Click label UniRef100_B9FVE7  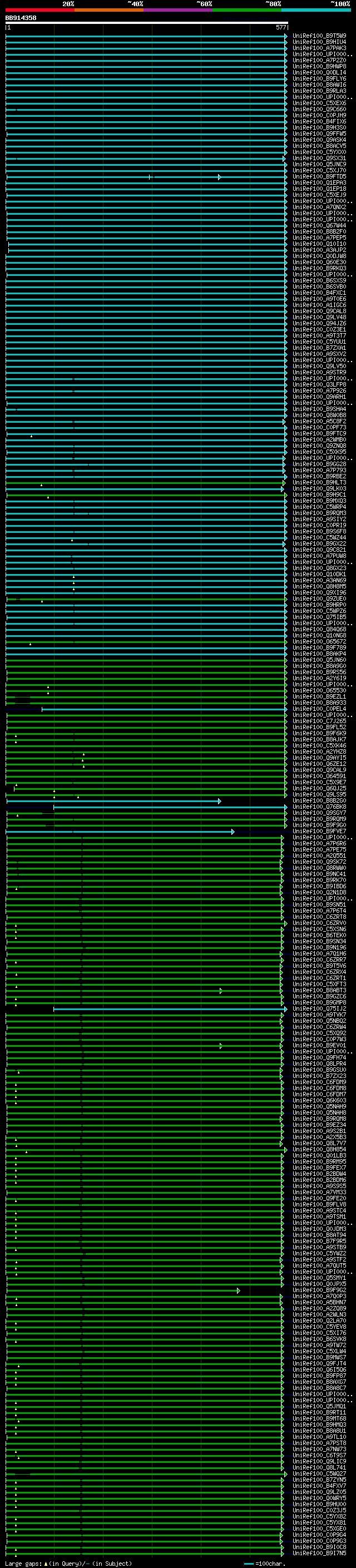[x=319, y=832]
